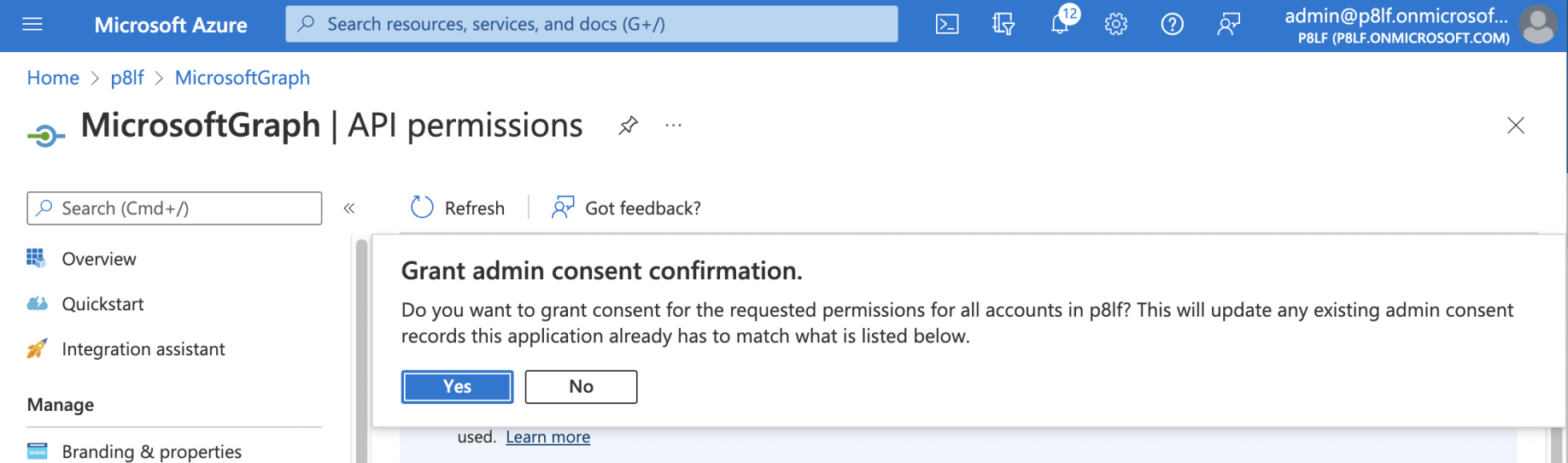Viewport: 1568px width, 463px height.
Task: Focus the global search resources box
Action: [x=591, y=24]
